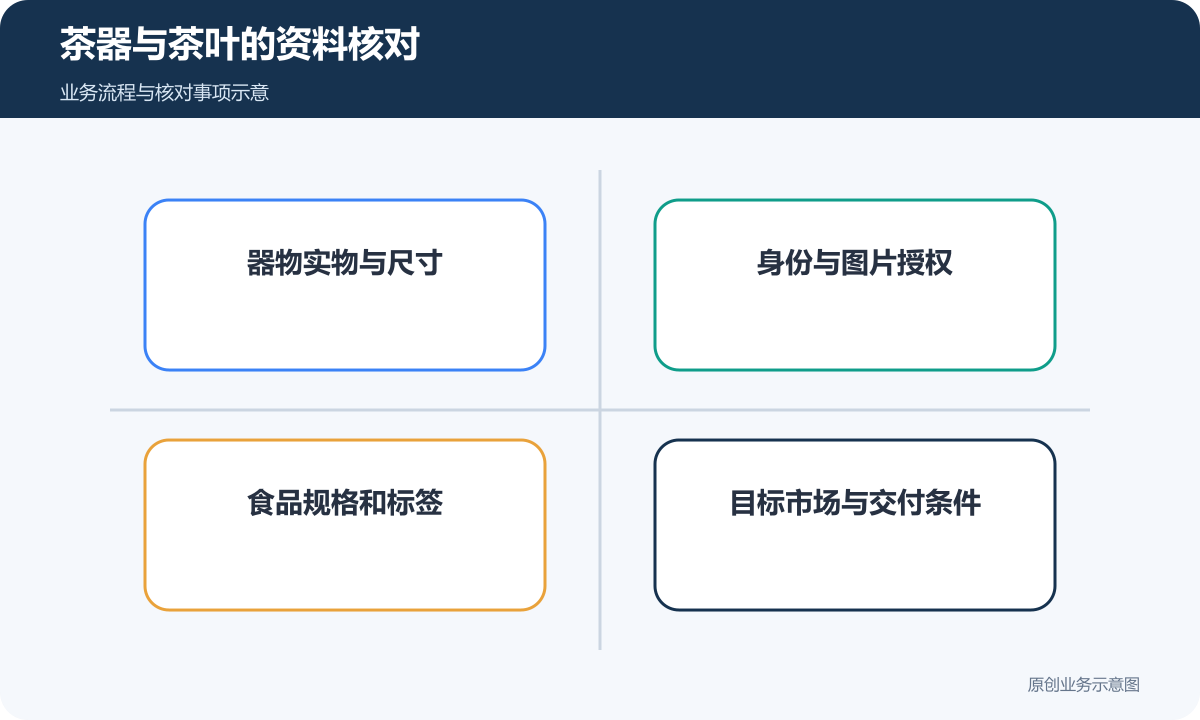Click the vertical divider below the center crossing
The image size is (1200, 720).
[x=600, y=531]
